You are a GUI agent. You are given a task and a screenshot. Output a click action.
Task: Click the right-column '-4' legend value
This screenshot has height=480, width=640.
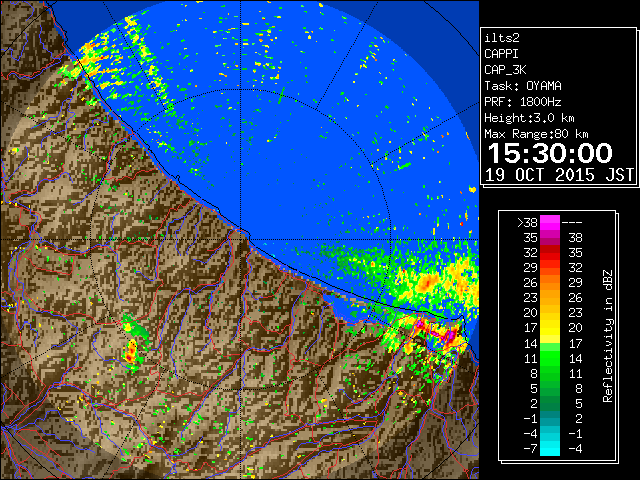click(x=575, y=448)
